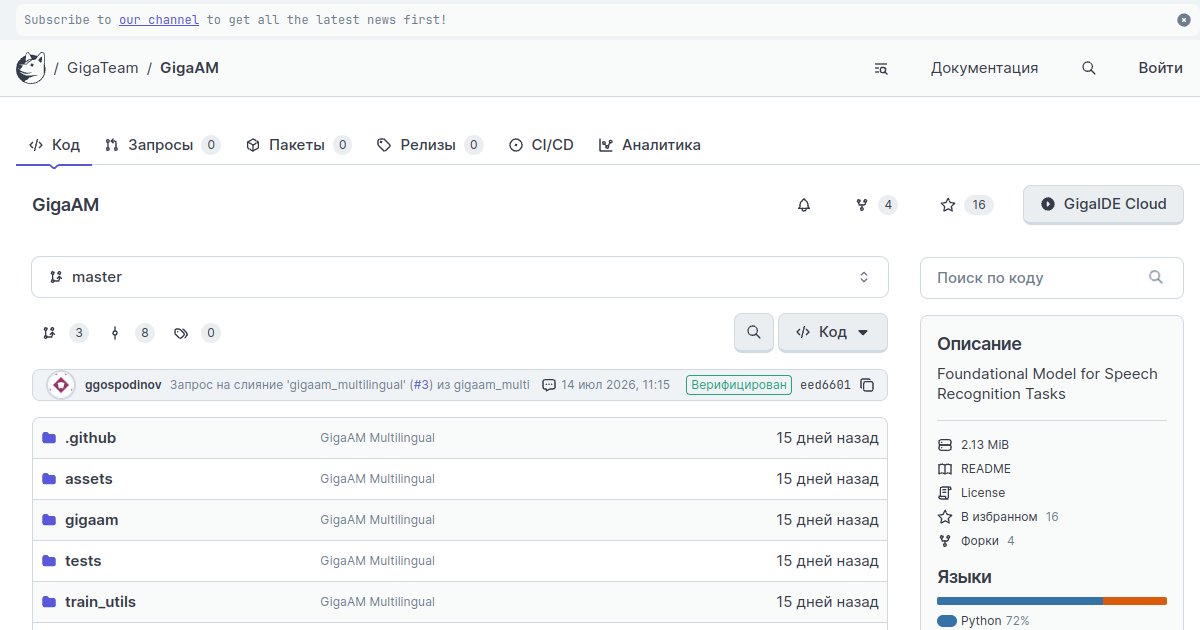The height and width of the screenshot is (630, 1200).
Task: Copy commit hash eed6601 with copy icon
Action: [x=867, y=385]
